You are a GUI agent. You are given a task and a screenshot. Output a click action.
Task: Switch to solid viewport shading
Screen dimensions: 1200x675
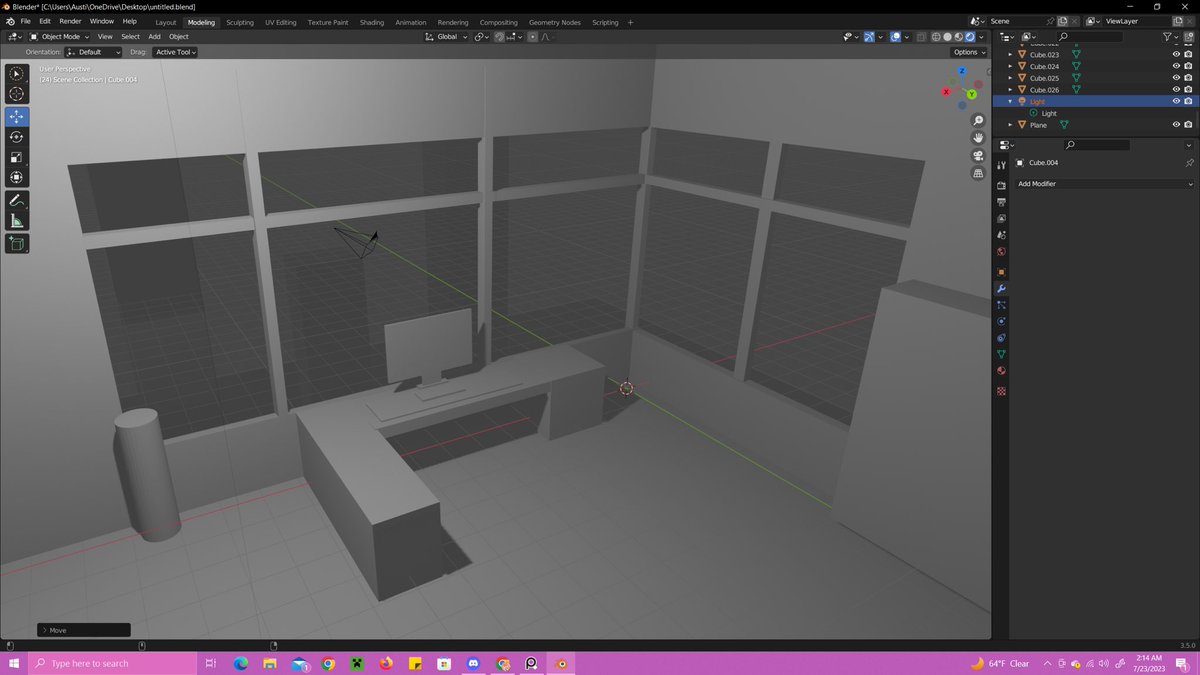(x=948, y=37)
